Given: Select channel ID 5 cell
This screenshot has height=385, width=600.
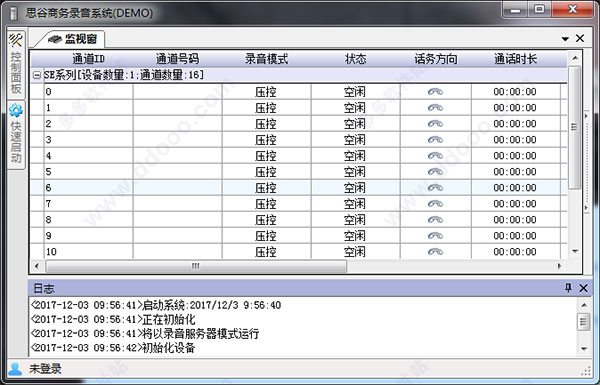Looking at the screenshot, I should (88, 172).
